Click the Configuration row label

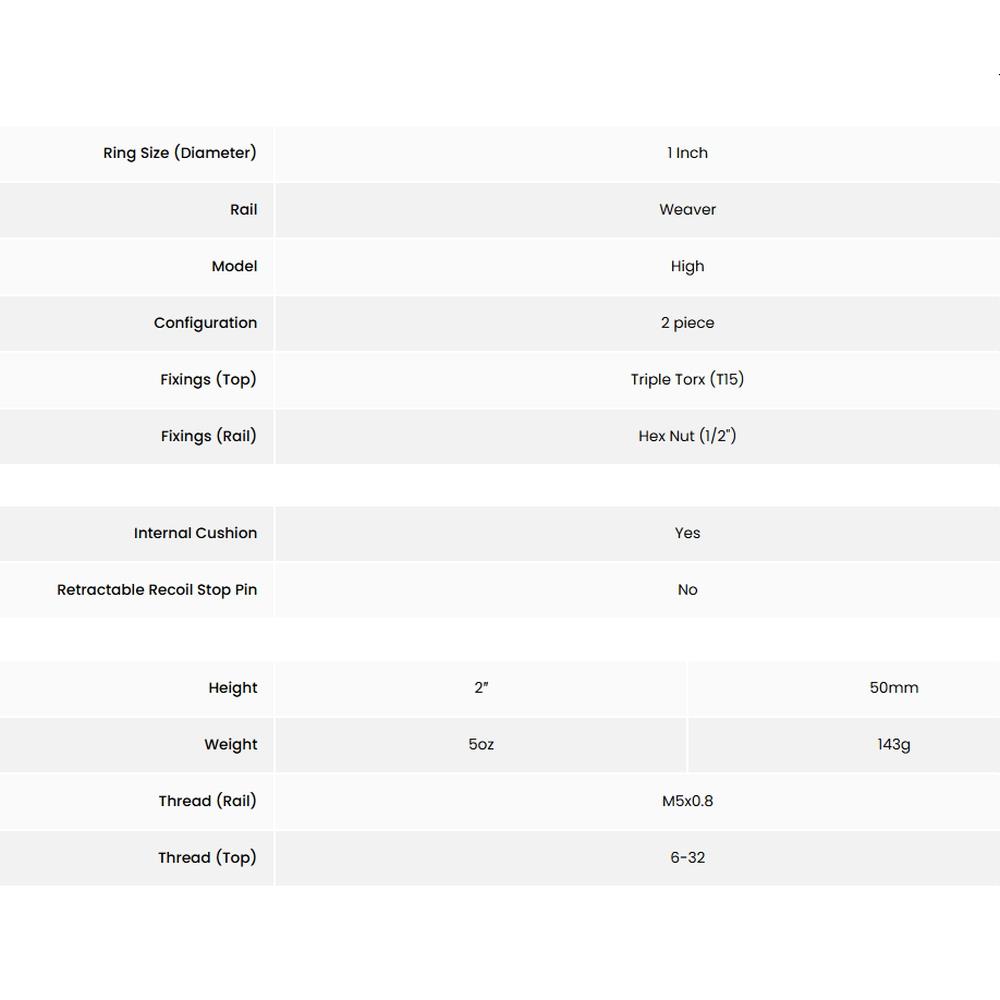click(205, 323)
